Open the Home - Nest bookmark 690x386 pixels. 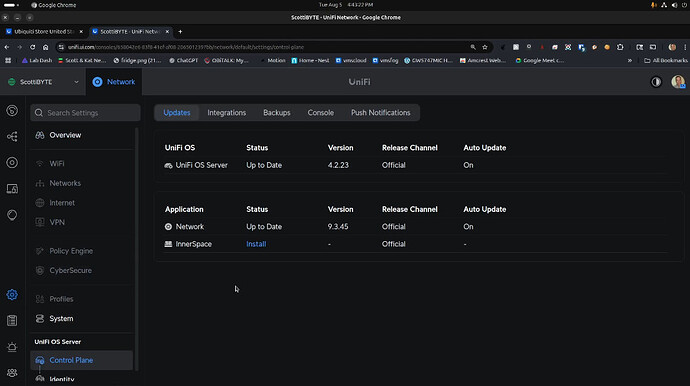[310, 60]
